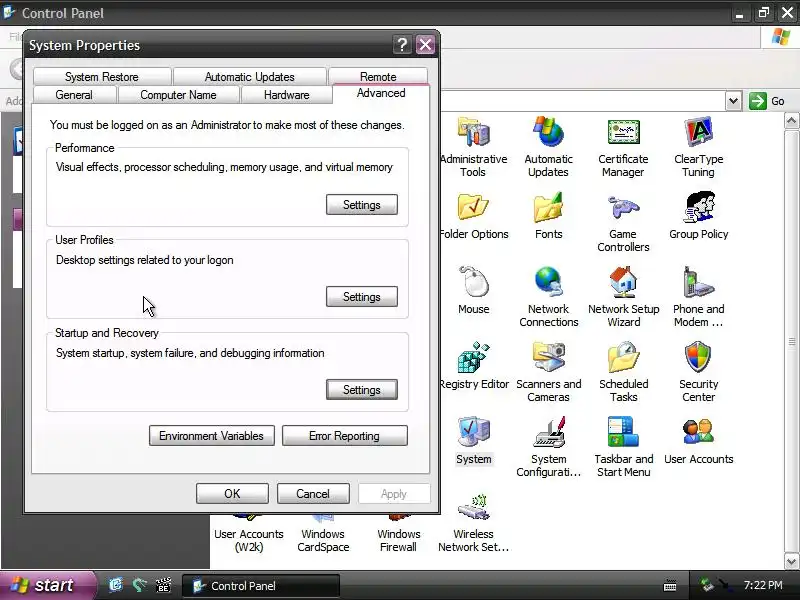Switch to the Remote tab
The width and height of the screenshot is (800, 600).
(378, 77)
